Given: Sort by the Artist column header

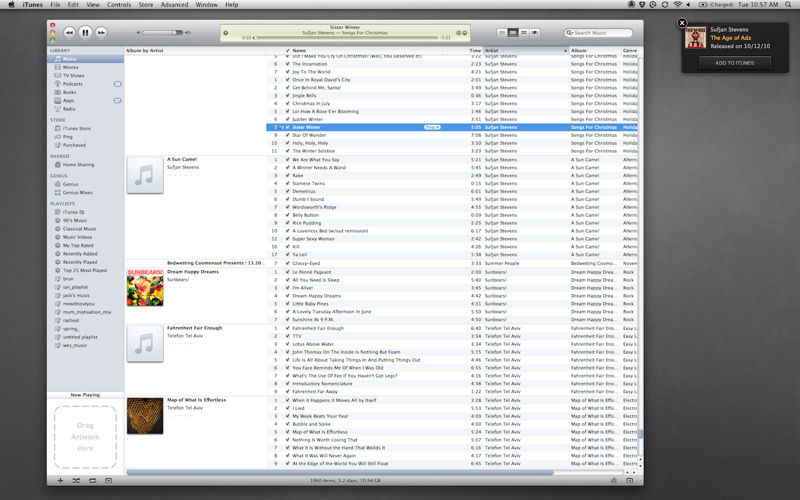Looking at the screenshot, I should tap(526, 51).
